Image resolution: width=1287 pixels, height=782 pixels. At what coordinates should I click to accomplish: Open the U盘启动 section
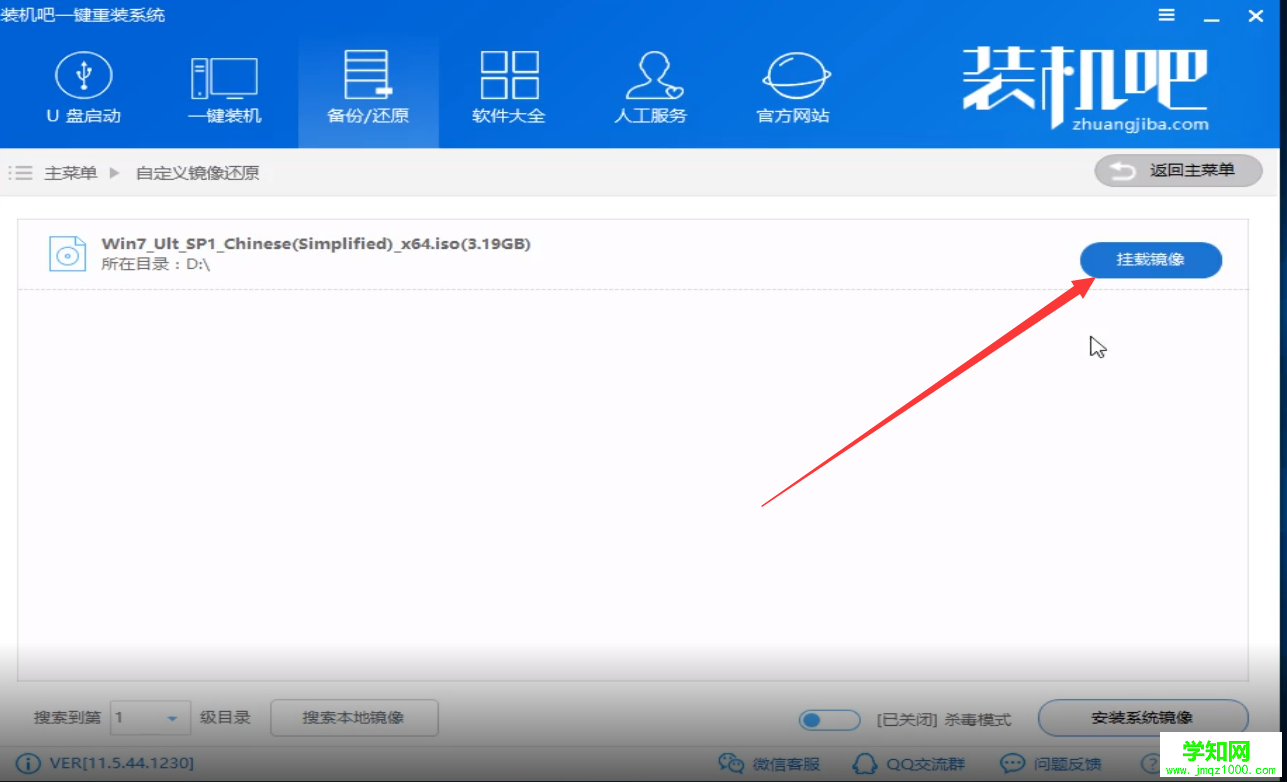coord(83,90)
